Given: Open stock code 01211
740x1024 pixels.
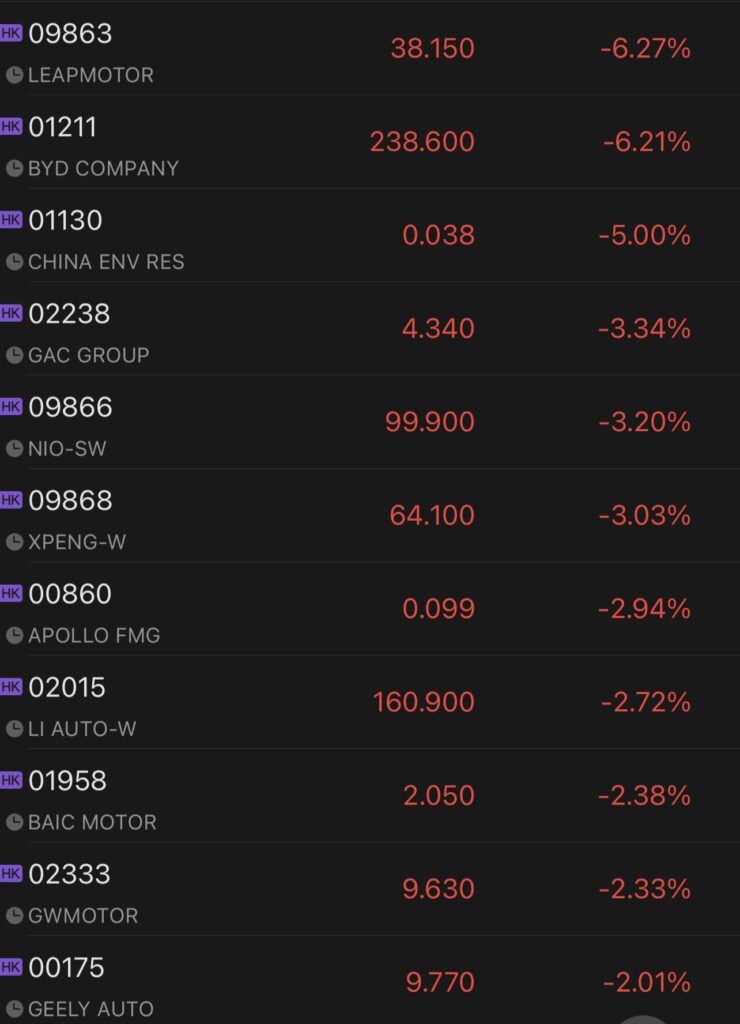Looking at the screenshot, I should (x=63, y=127).
